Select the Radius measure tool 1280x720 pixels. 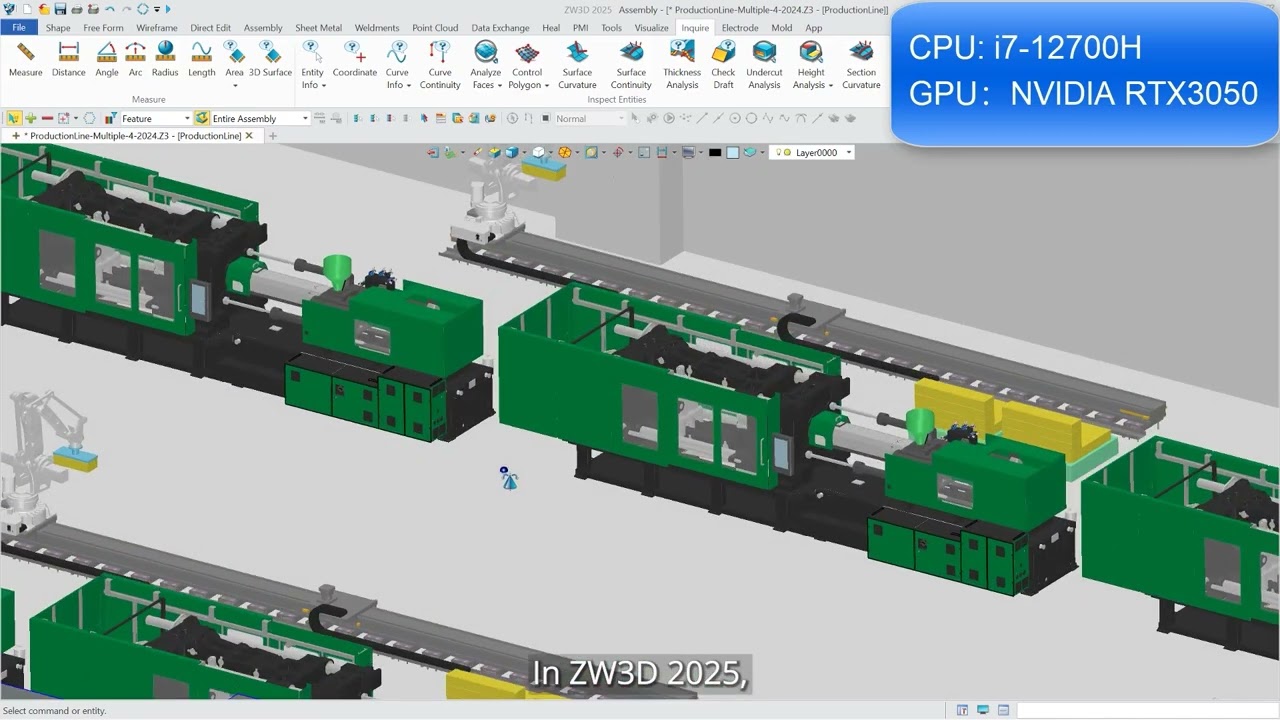pyautogui.click(x=165, y=59)
